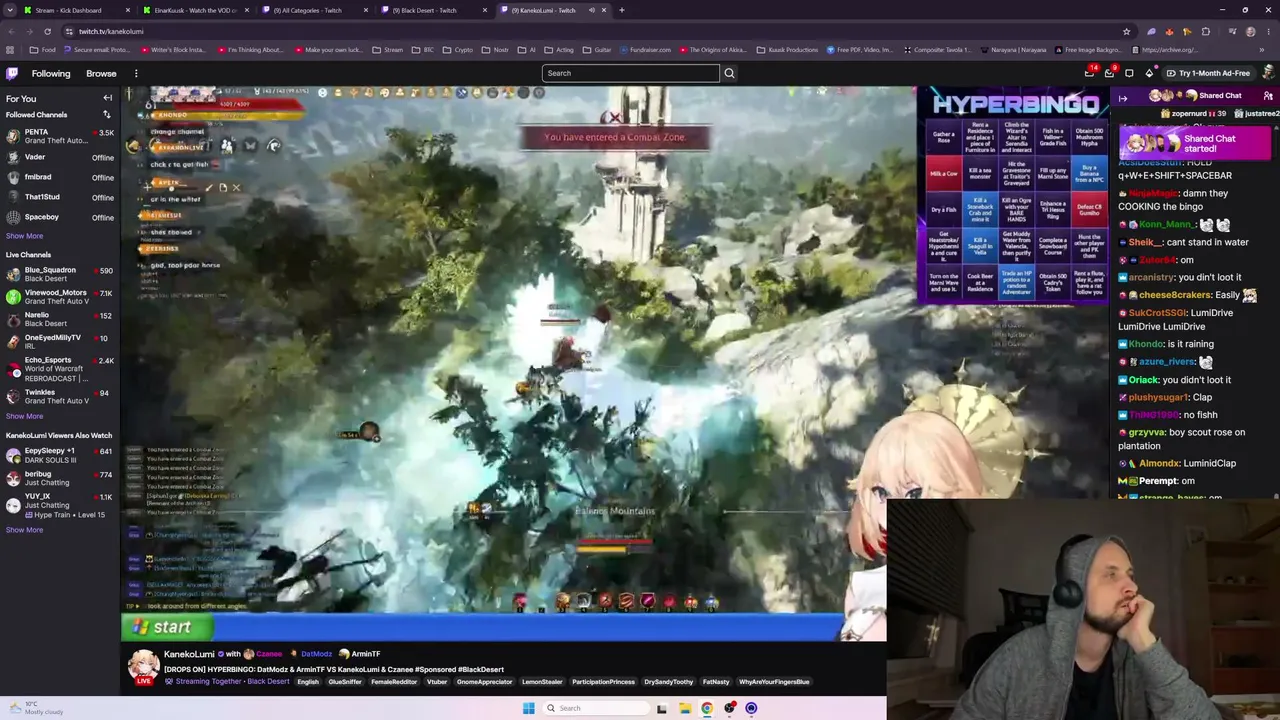Click the GlueSniffer stream tag
Image resolution: width=1280 pixels, height=720 pixels.
tap(345, 682)
